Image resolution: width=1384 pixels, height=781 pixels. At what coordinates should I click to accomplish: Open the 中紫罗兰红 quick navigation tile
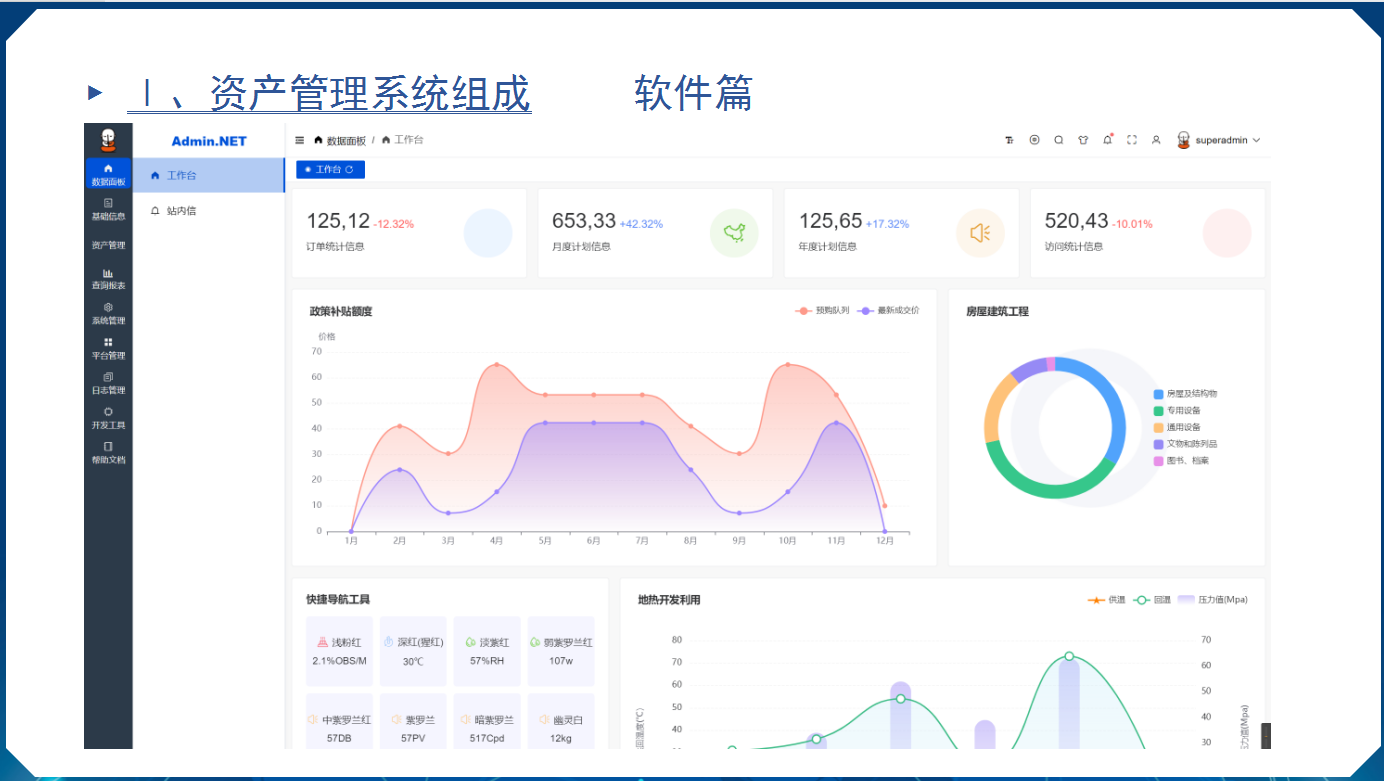(x=339, y=723)
